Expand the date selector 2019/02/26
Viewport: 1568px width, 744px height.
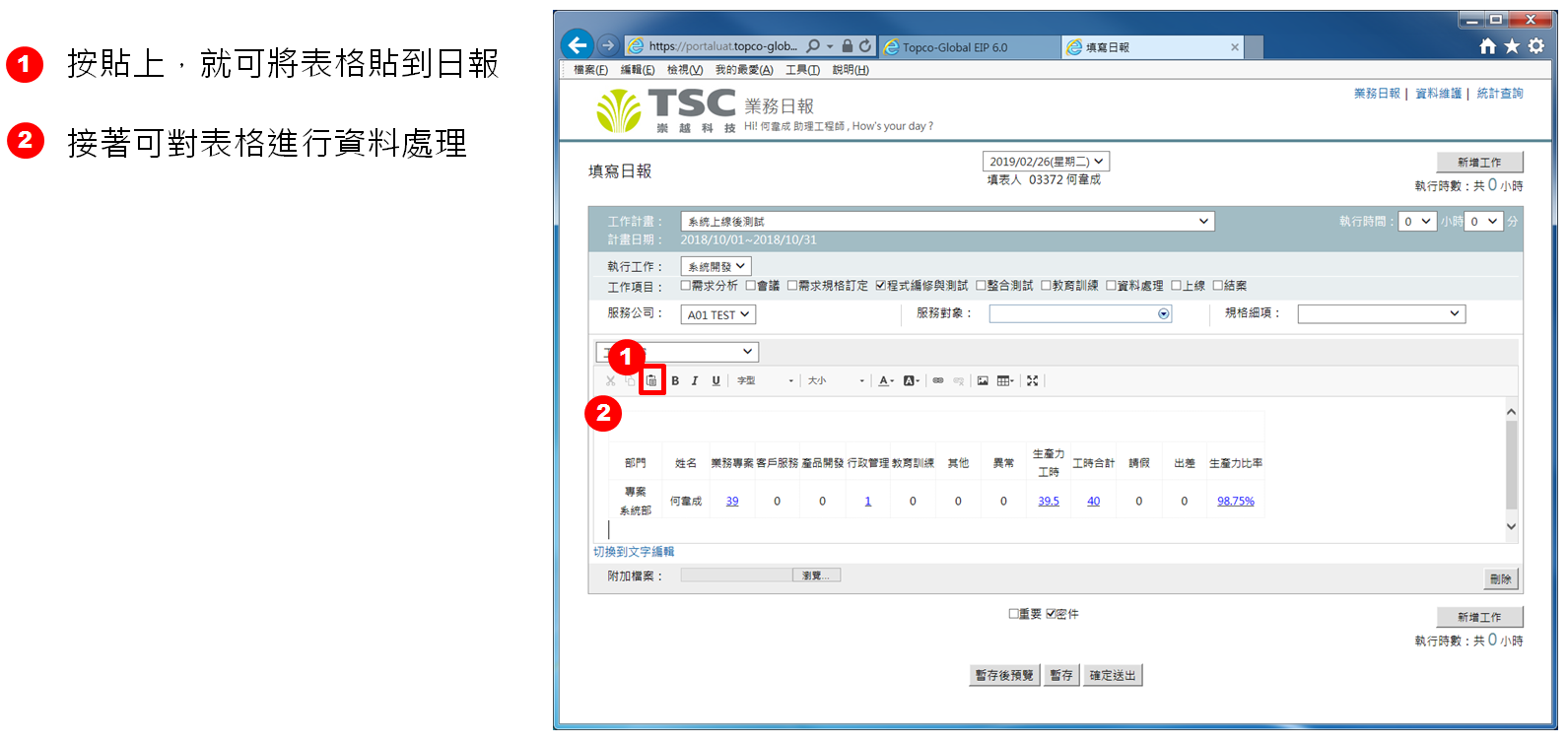[x=1046, y=162]
